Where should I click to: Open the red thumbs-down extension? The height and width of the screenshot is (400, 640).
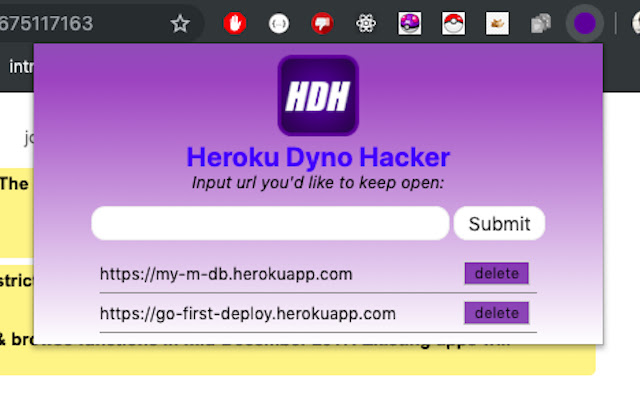click(322, 23)
